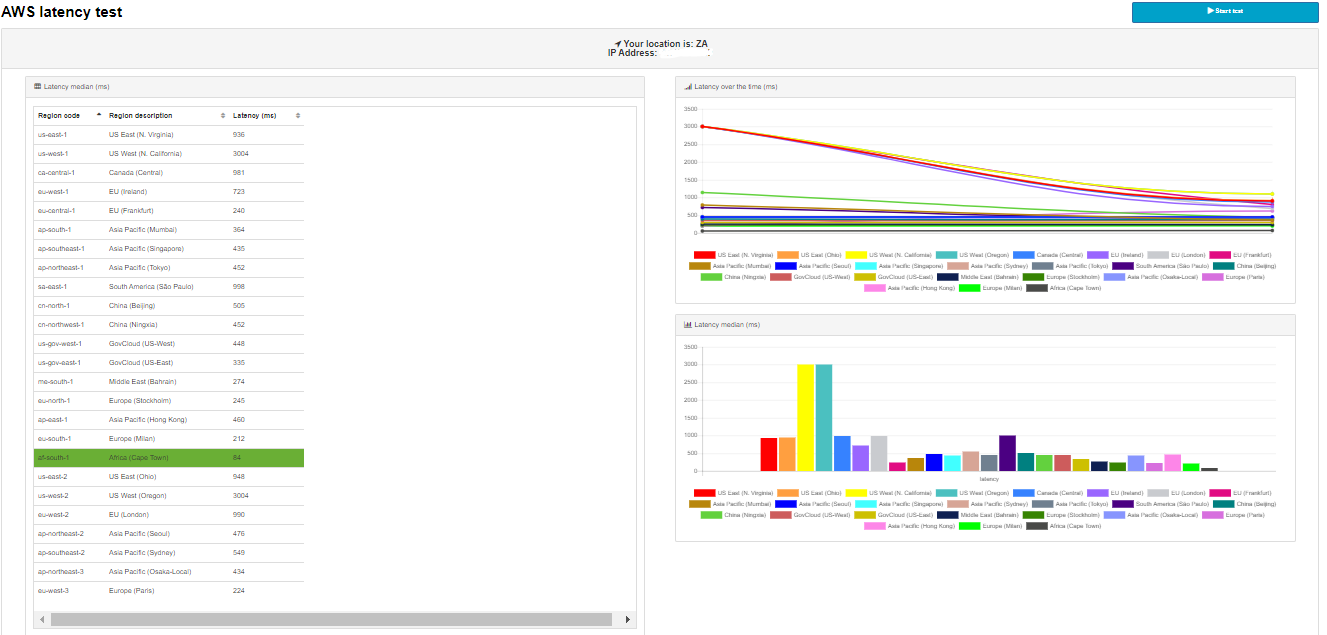Click the left arrow of the table's horizontal scrollbar
The height and width of the screenshot is (635, 1327).
click(42, 620)
